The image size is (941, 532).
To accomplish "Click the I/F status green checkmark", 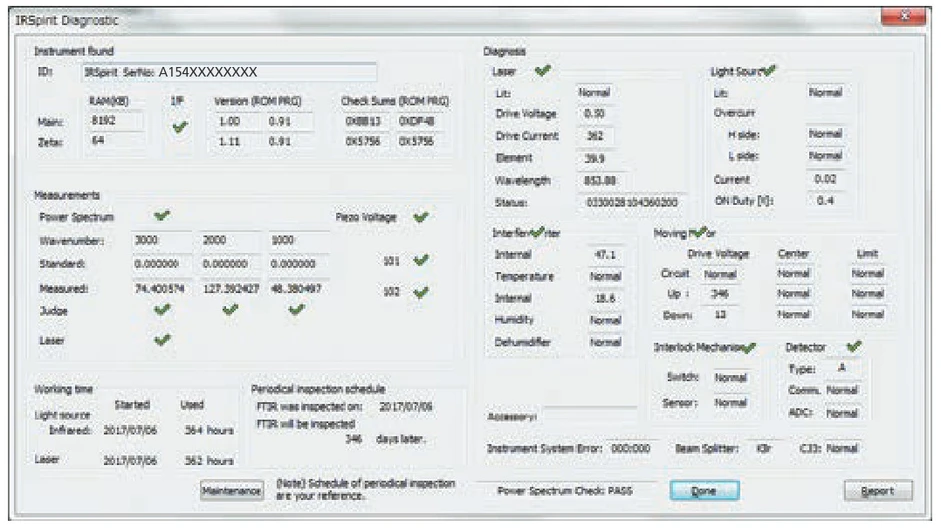I will click(x=181, y=130).
